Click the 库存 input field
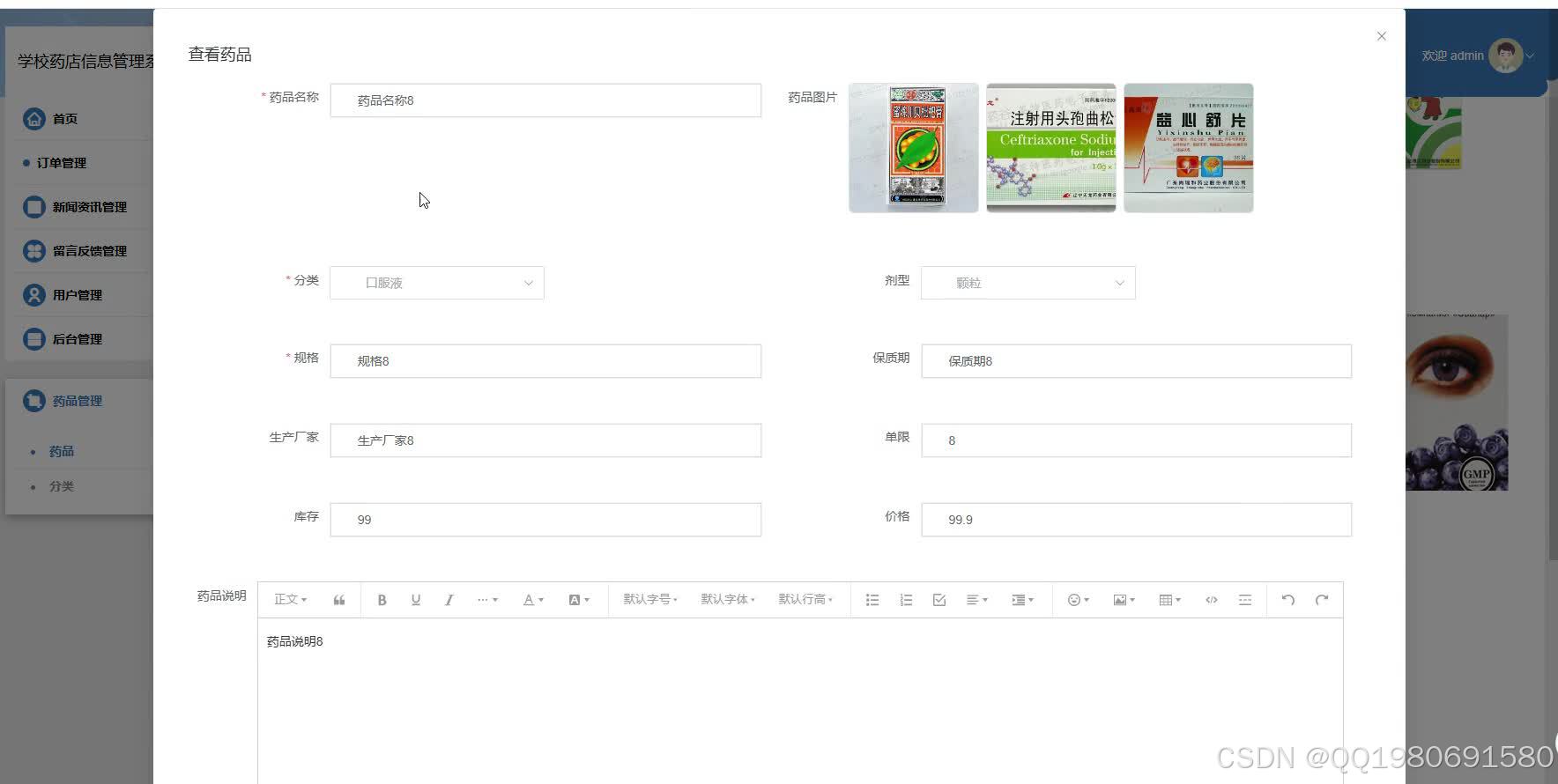The image size is (1558, 784). click(x=545, y=520)
